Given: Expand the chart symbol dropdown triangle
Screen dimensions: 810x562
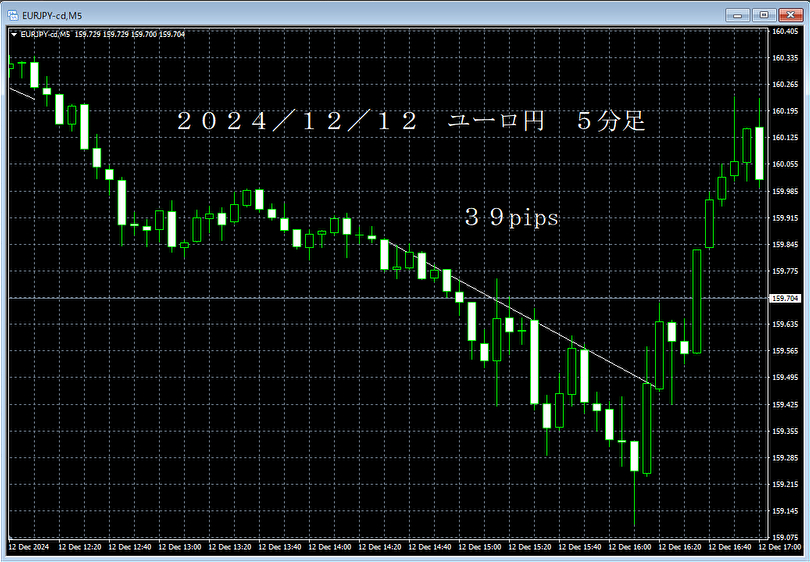Looking at the screenshot, I should click(x=14, y=35).
